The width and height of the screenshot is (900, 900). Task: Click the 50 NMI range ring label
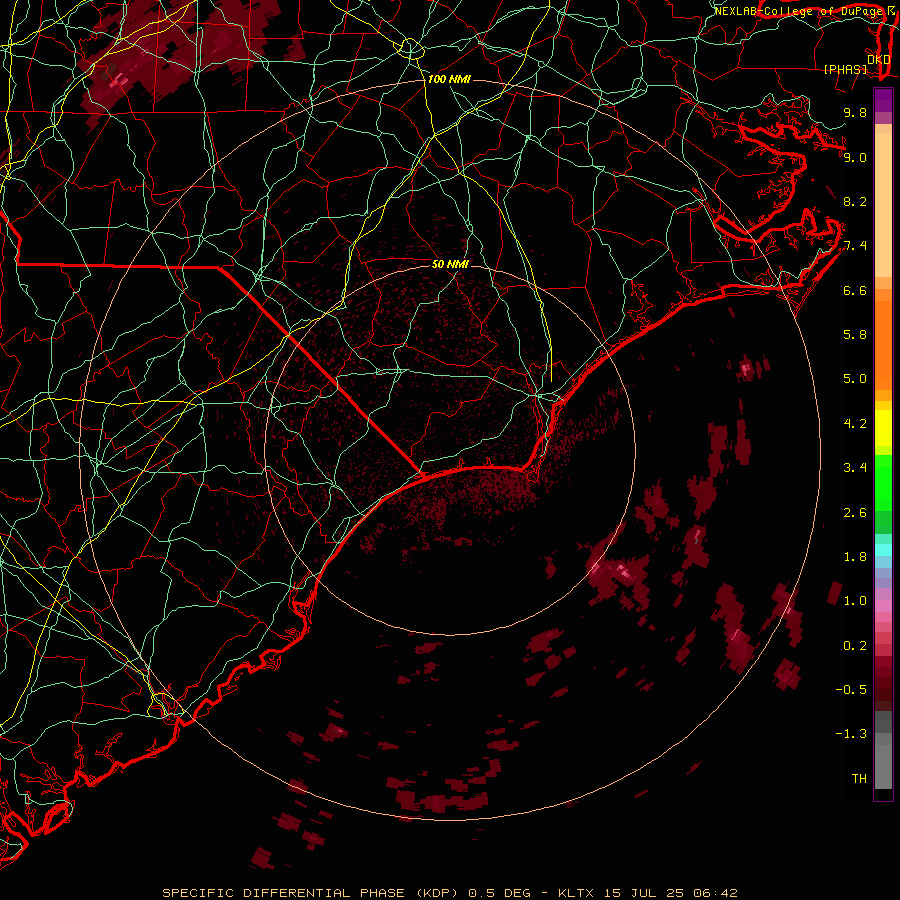pyautogui.click(x=450, y=264)
